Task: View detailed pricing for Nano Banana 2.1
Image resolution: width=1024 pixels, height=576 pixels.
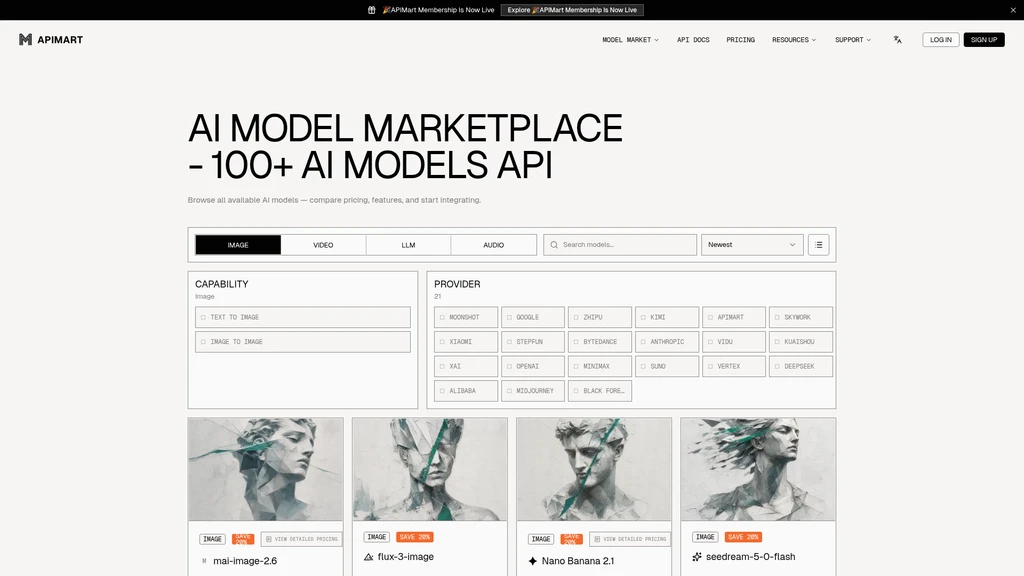Action: 630,539
